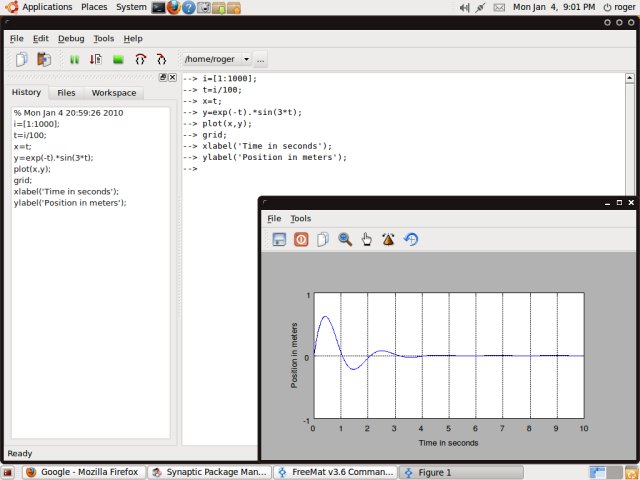This screenshot has width=640, height=480.
Task: Click the green stop execution icon
Action: tap(118, 60)
